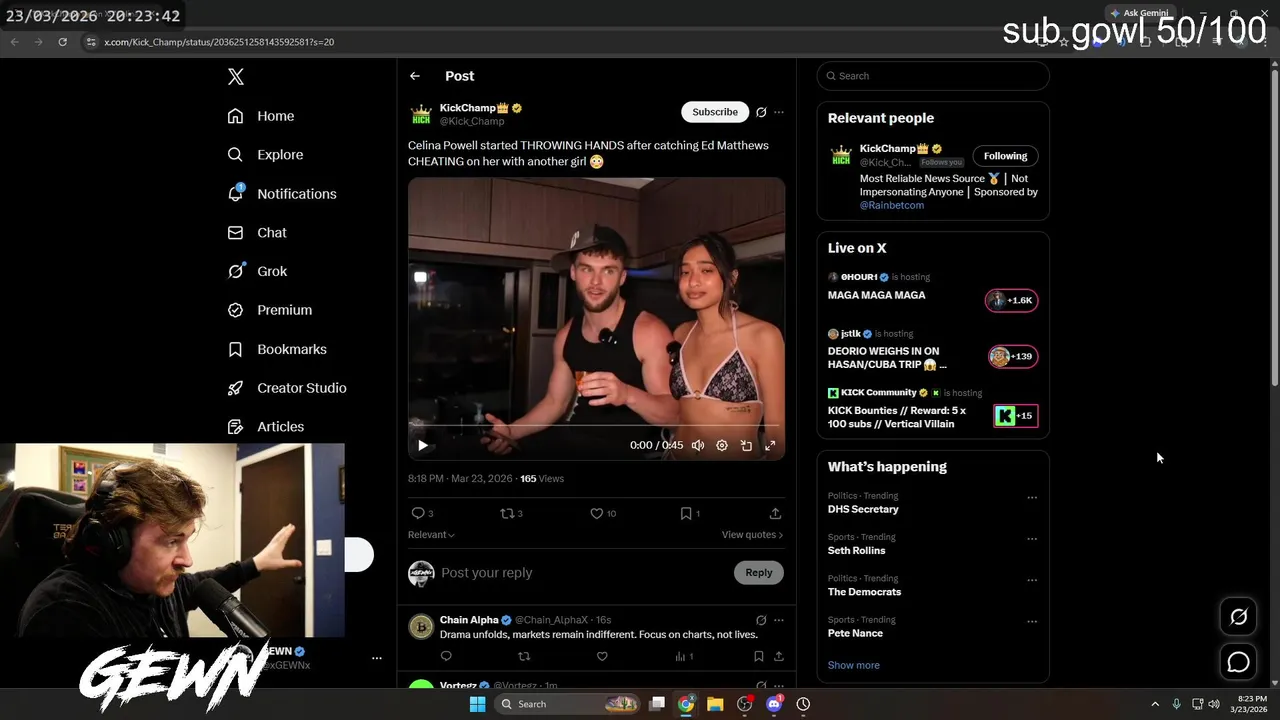Open Chat in the sidebar
The width and height of the screenshot is (1280, 720).
pyautogui.click(x=257, y=232)
